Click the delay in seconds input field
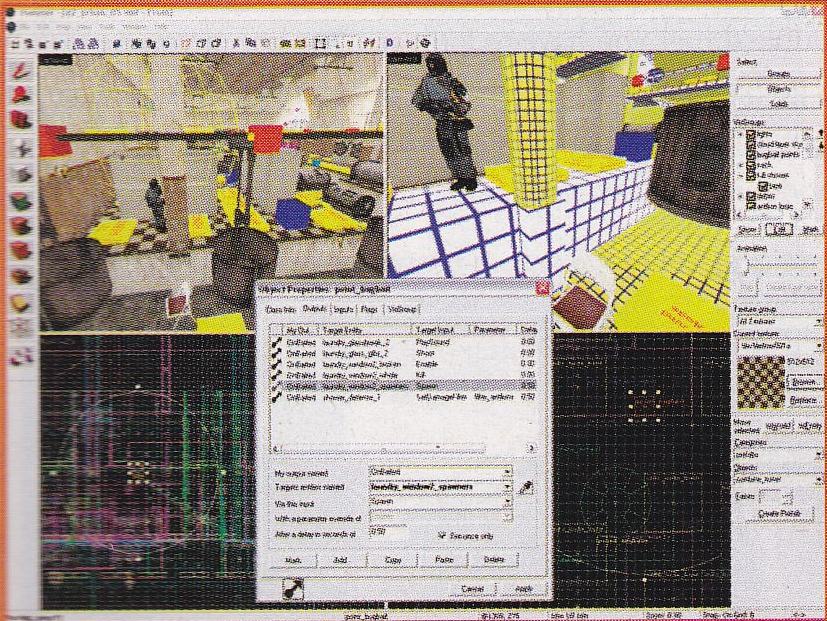This screenshot has width=827, height=621. [x=388, y=533]
